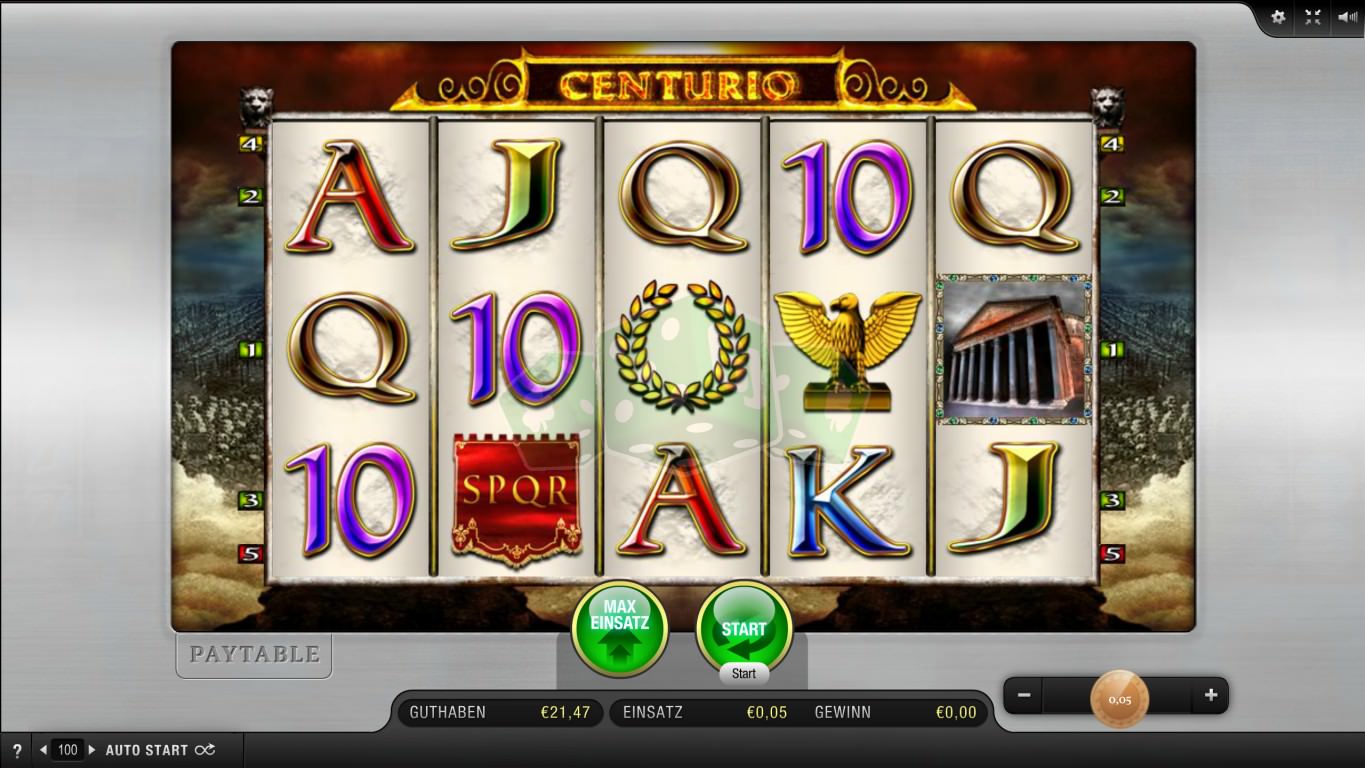Select payline 3 marker on right side
Image resolution: width=1365 pixels, height=768 pixels.
1111,500
